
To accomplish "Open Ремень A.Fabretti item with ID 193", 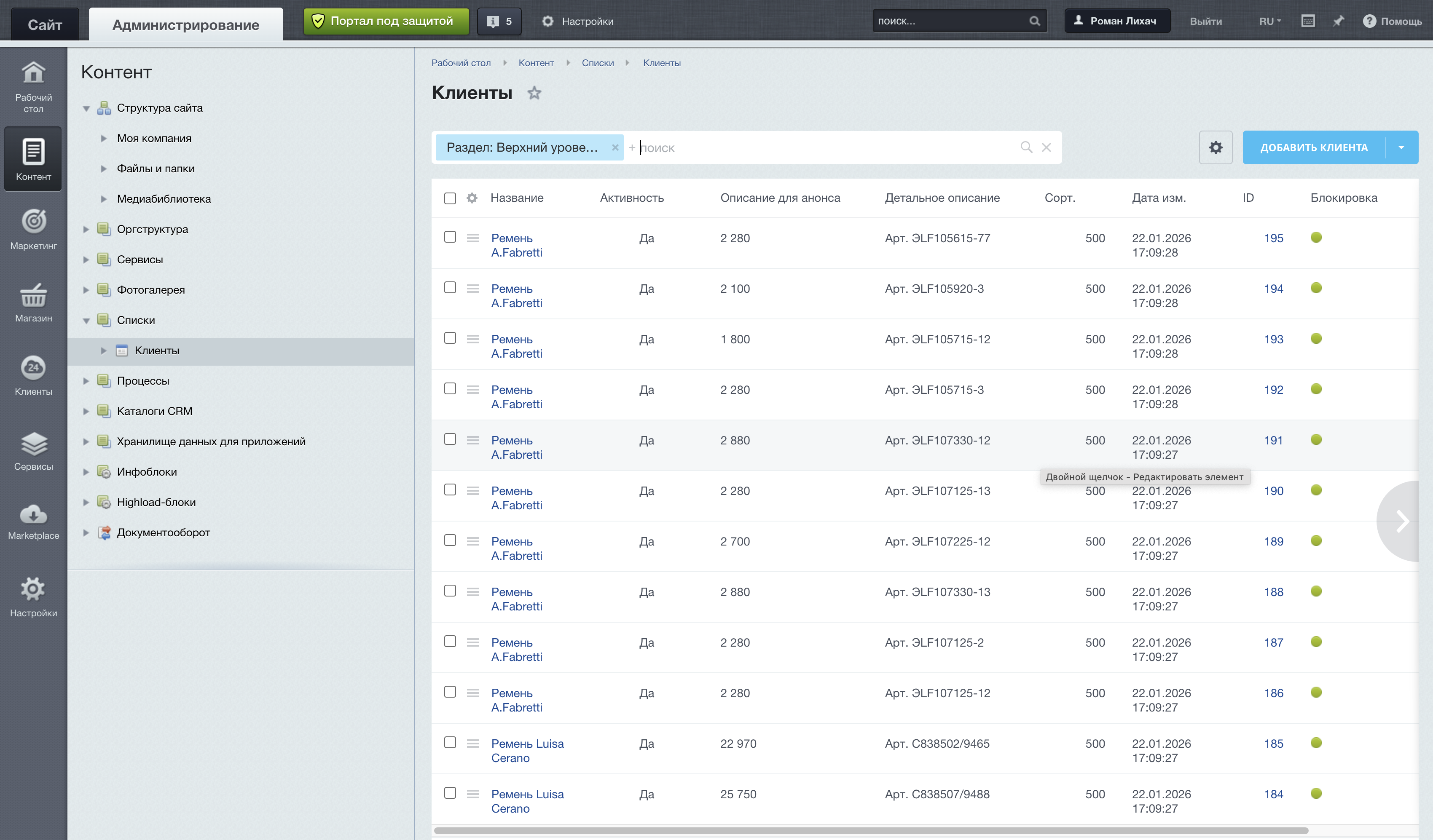I will pos(512,339).
